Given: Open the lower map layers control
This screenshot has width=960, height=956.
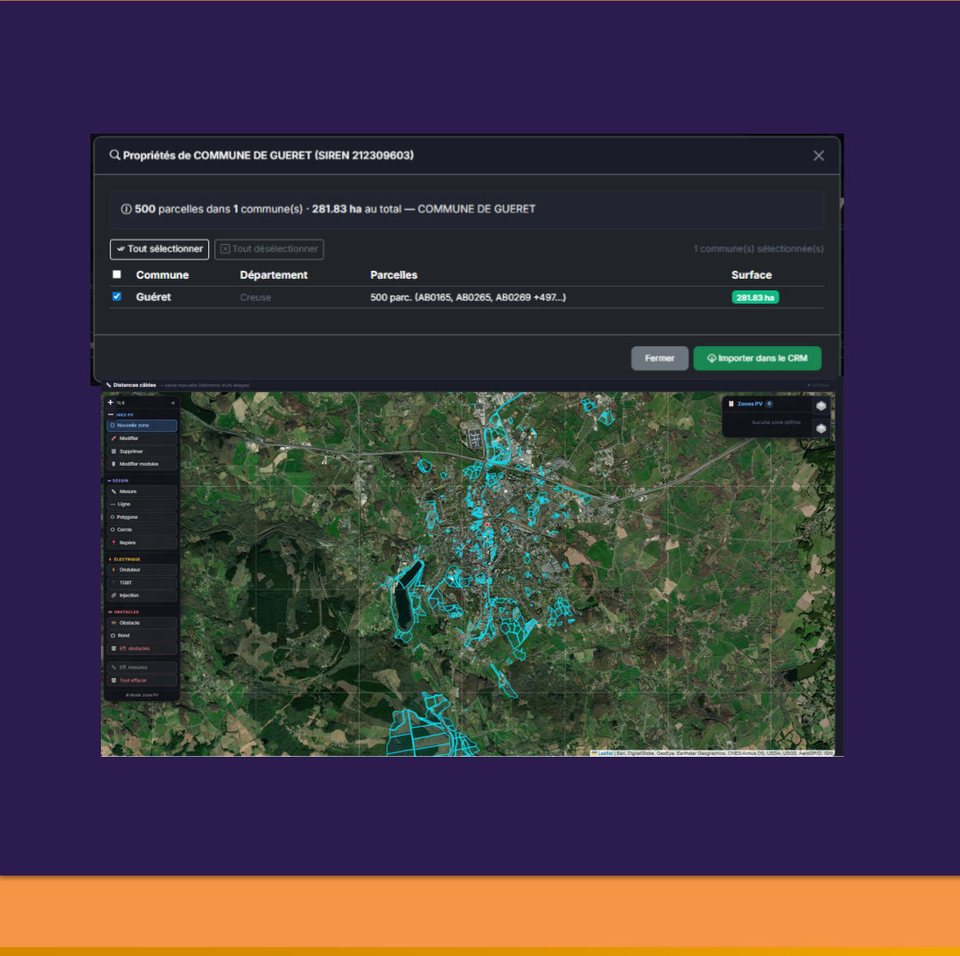Looking at the screenshot, I should 821,428.
